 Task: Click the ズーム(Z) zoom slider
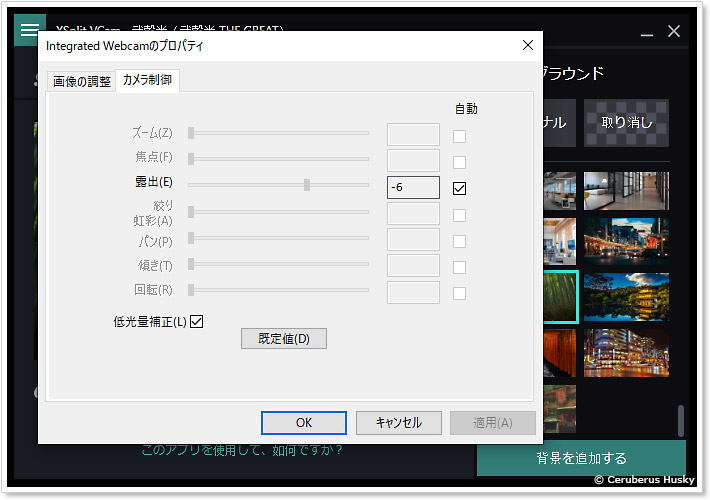pyautogui.click(x=278, y=133)
